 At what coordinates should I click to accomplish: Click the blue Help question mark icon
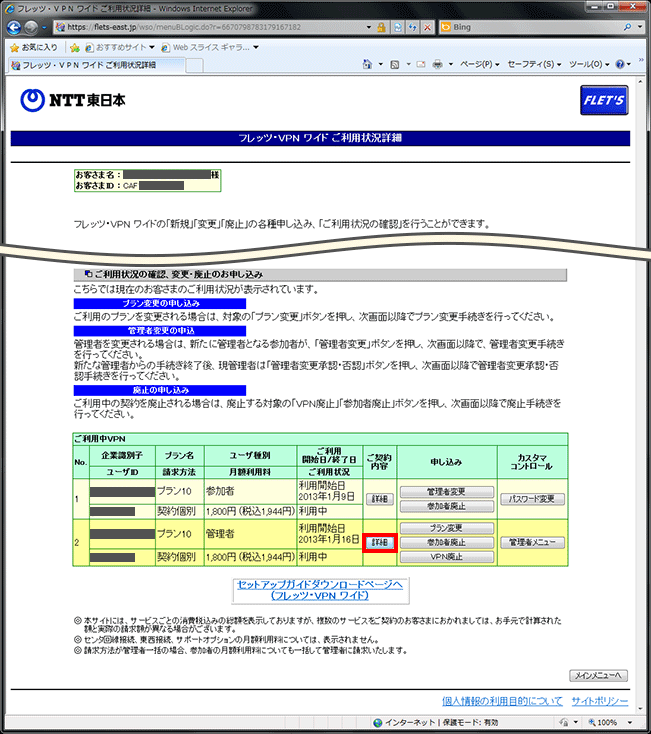(620, 64)
